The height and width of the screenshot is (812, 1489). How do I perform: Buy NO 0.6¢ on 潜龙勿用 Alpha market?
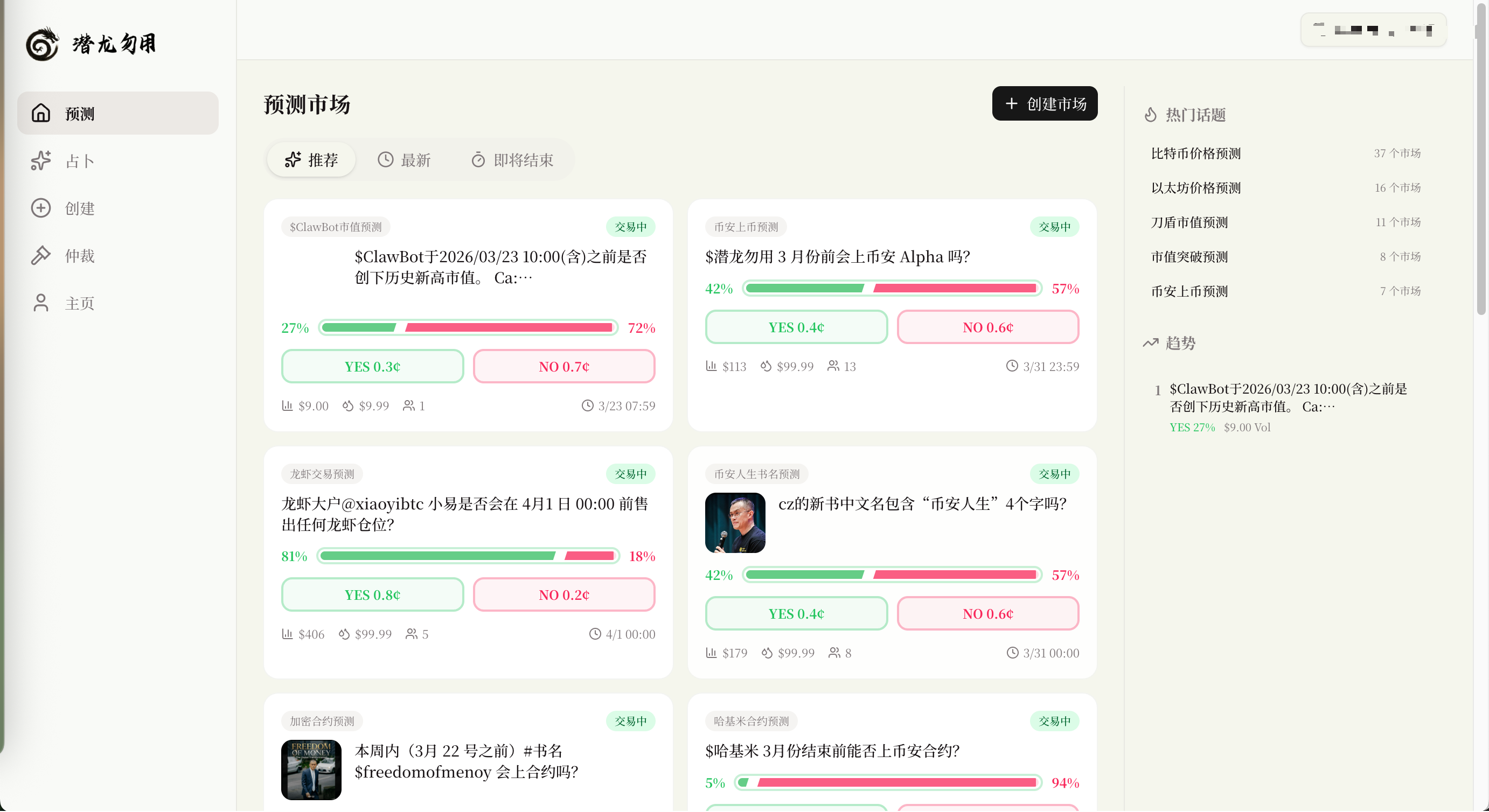point(987,327)
